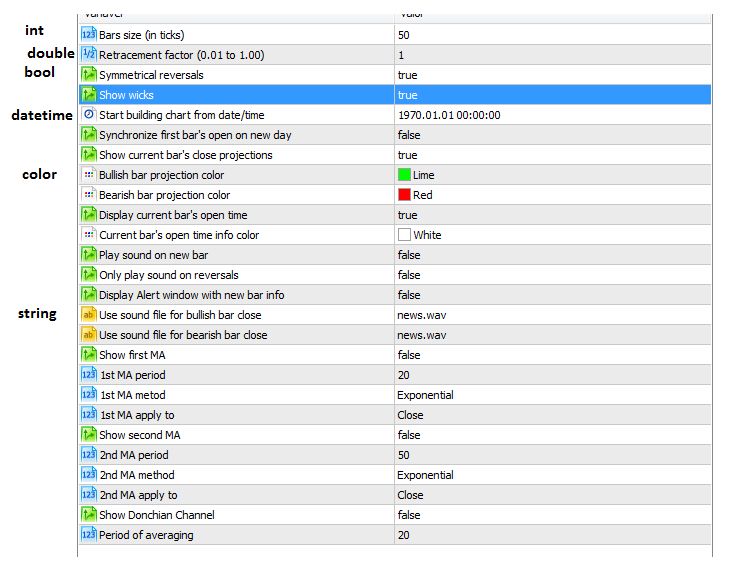Image resolution: width=730 pixels, height=569 pixels.
Task: Click the int icon beside 2nd MA period
Action: [x=88, y=455]
